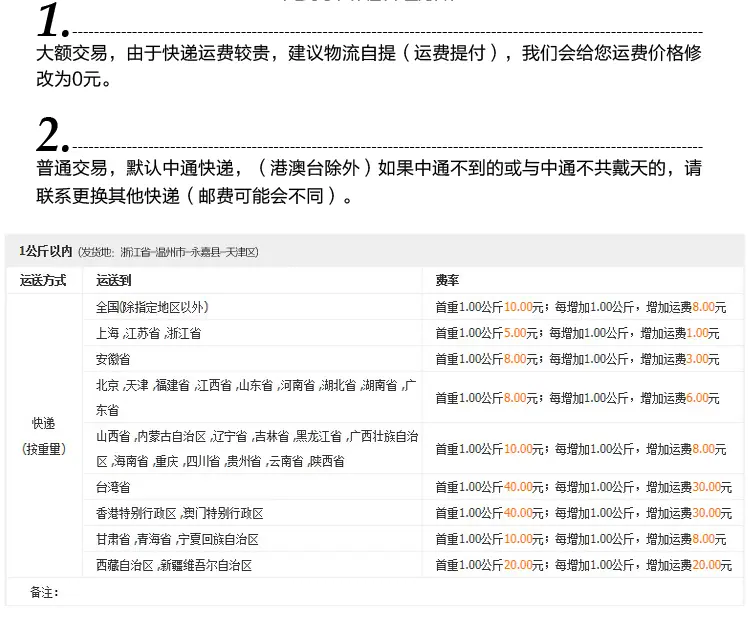The height and width of the screenshot is (644, 750).
Task: Select the '西藏自治区,新疆维吾尔自治区' cell
Action: pos(253,565)
